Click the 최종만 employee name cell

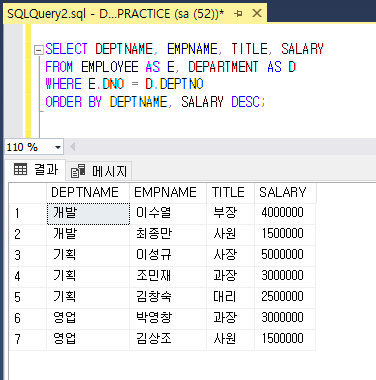(168, 235)
